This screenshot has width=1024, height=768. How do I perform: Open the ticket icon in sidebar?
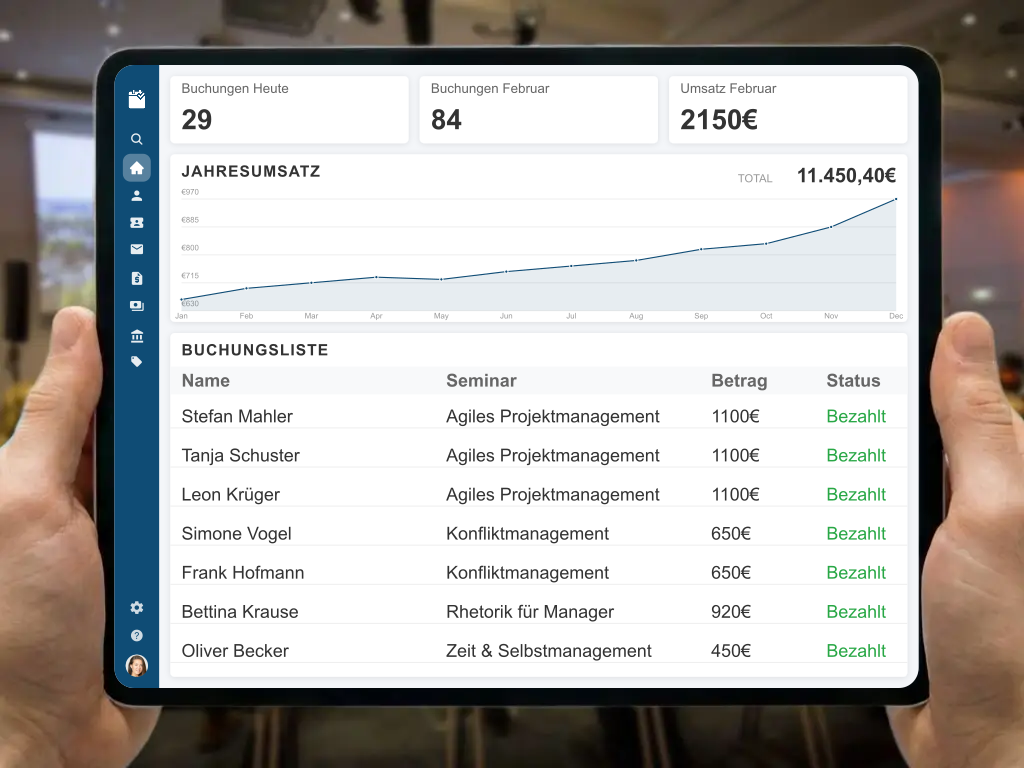(x=137, y=223)
